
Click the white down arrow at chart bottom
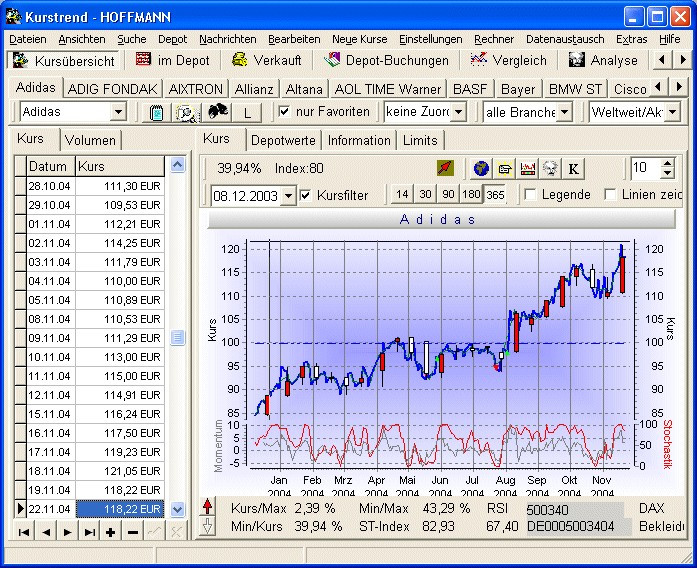(207, 526)
